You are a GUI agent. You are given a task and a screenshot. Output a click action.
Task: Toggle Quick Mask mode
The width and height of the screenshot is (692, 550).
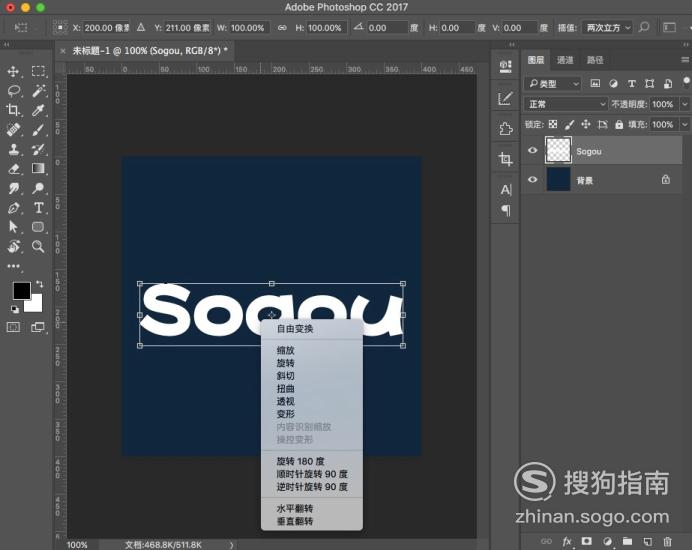(x=13, y=327)
